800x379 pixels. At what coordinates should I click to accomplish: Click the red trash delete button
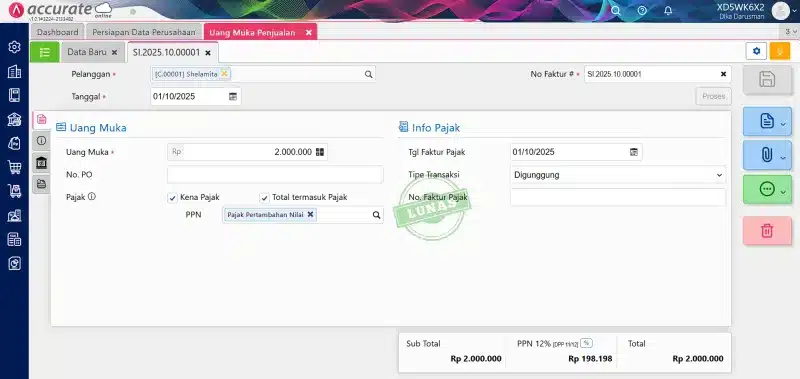pyautogui.click(x=767, y=231)
